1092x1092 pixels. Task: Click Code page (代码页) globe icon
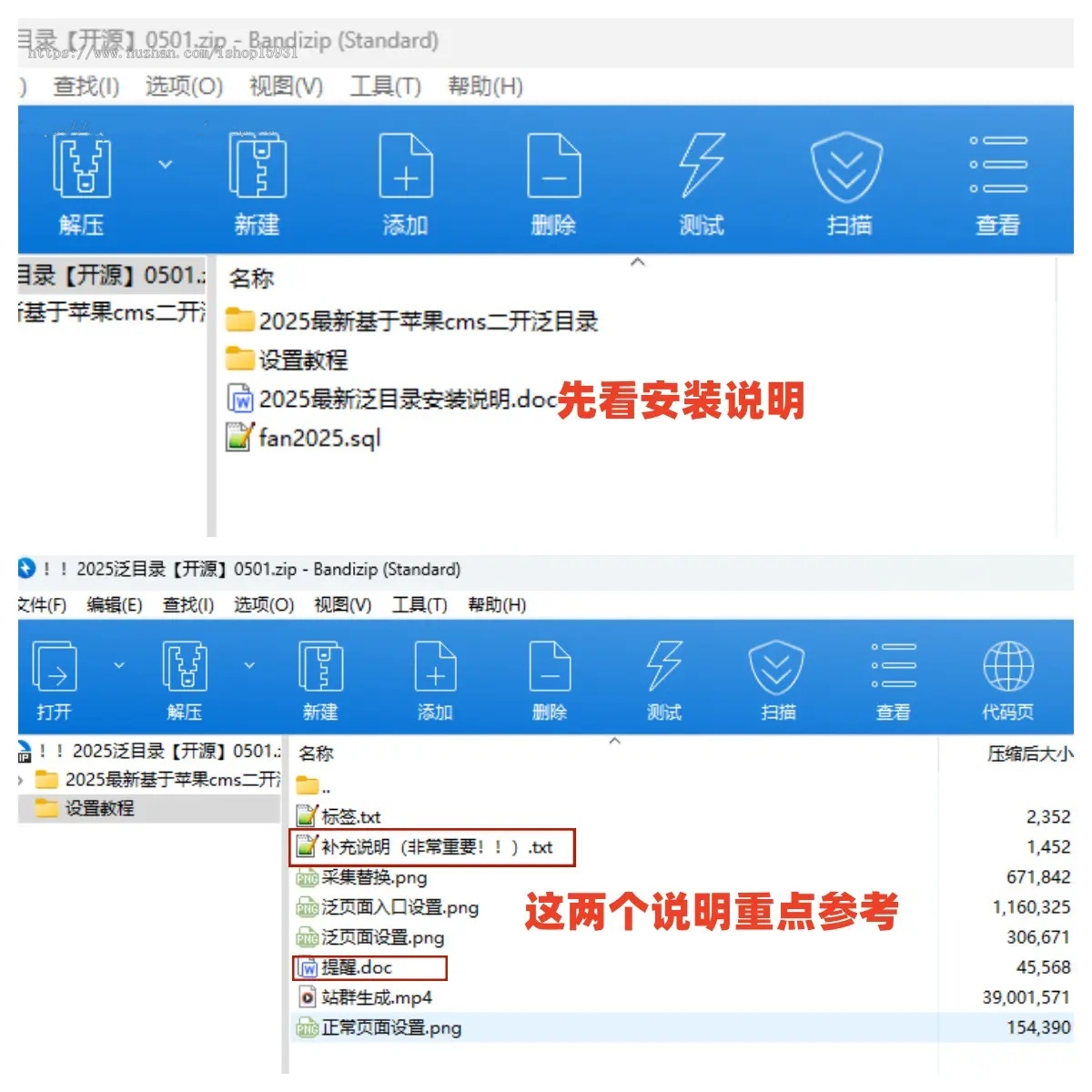[1008, 666]
